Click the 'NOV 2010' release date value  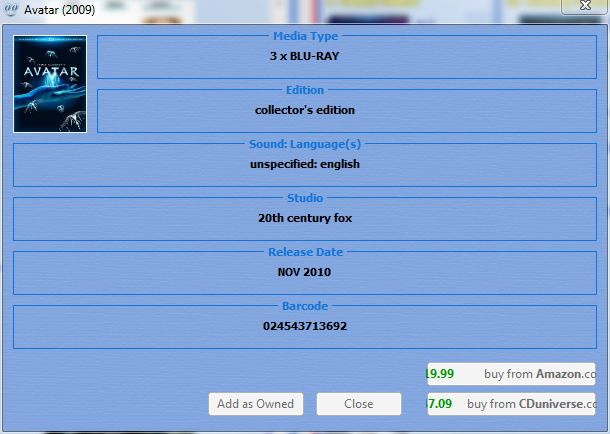[x=305, y=272]
